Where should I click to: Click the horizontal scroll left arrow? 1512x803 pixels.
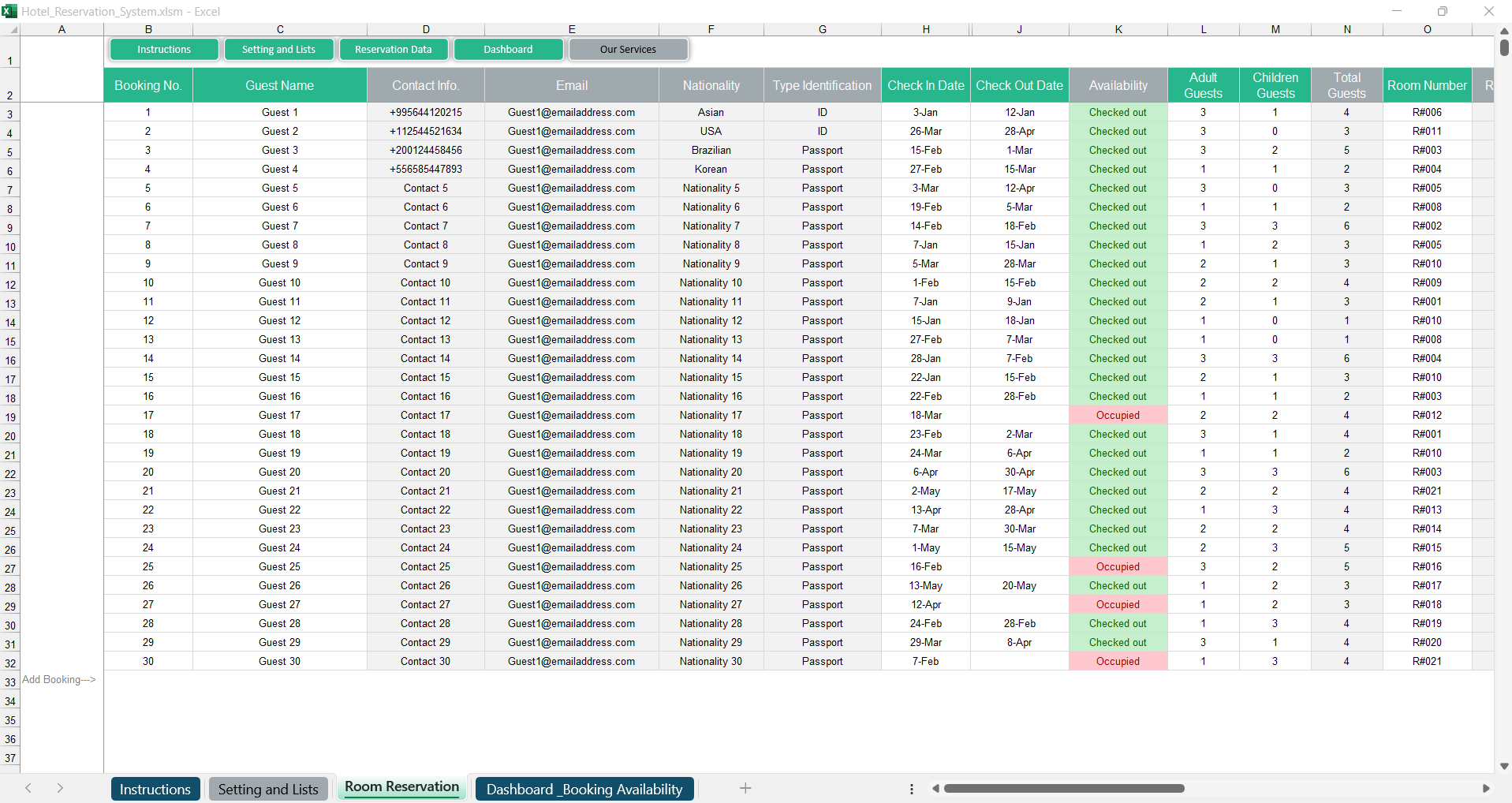tap(936, 788)
